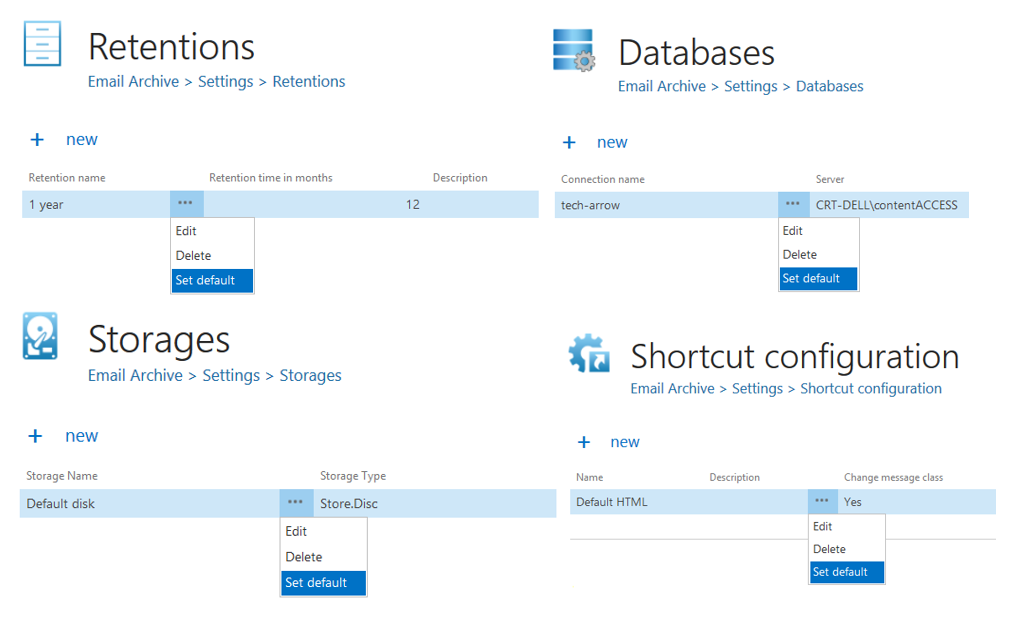Add new shortcut configuration using plus icon
Image resolution: width=1018 pixels, height=625 pixels.
[584, 442]
